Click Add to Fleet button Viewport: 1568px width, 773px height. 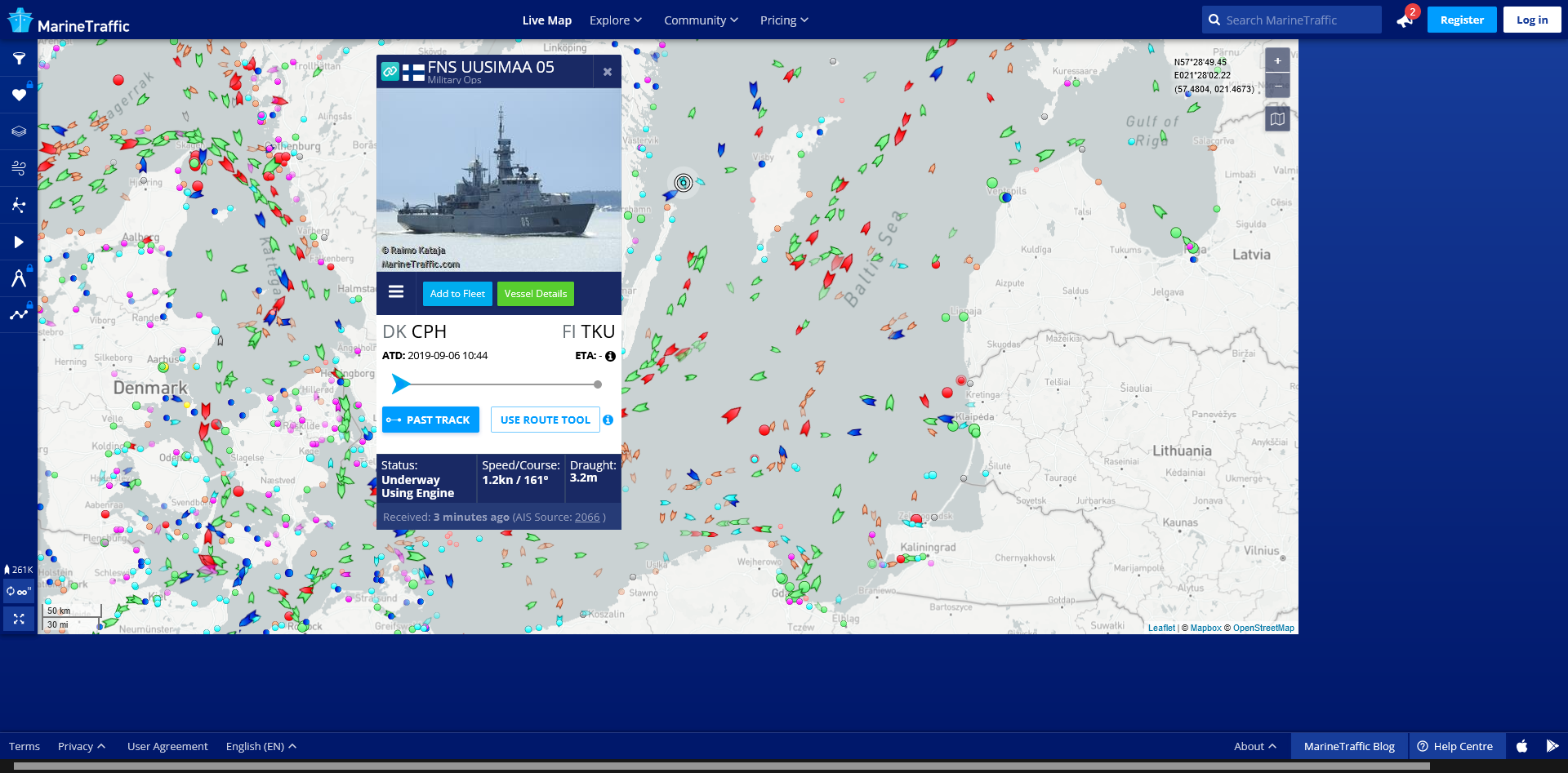[x=457, y=294]
